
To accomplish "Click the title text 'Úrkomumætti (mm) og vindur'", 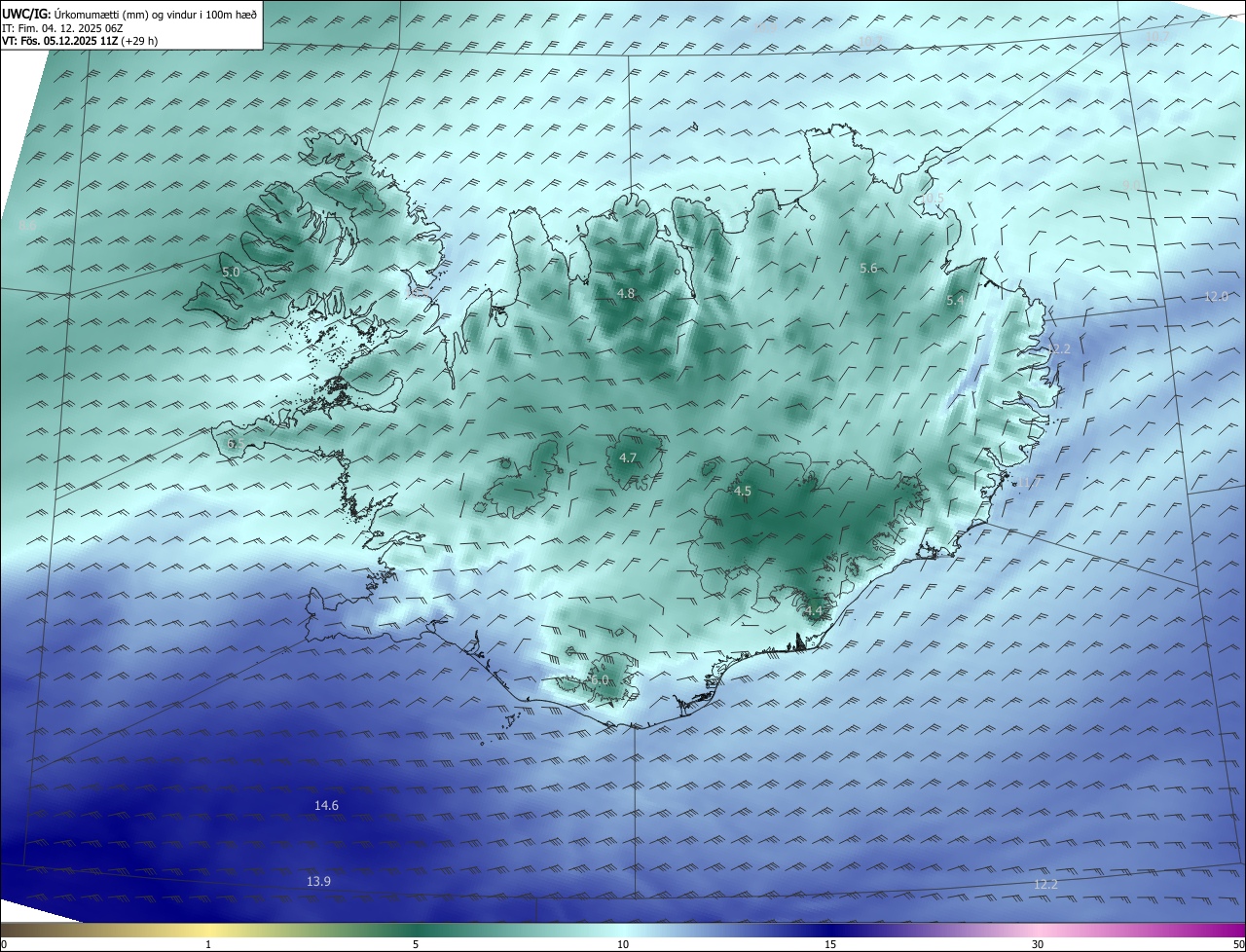I will [x=125, y=16].
